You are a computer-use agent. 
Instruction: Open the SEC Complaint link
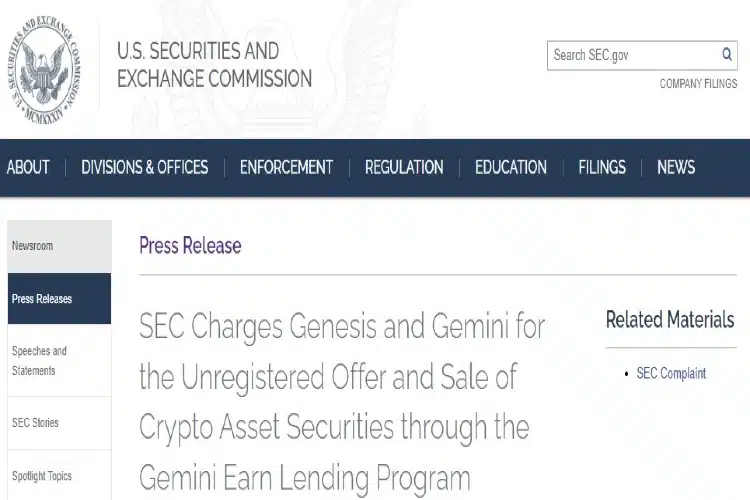[671, 373]
